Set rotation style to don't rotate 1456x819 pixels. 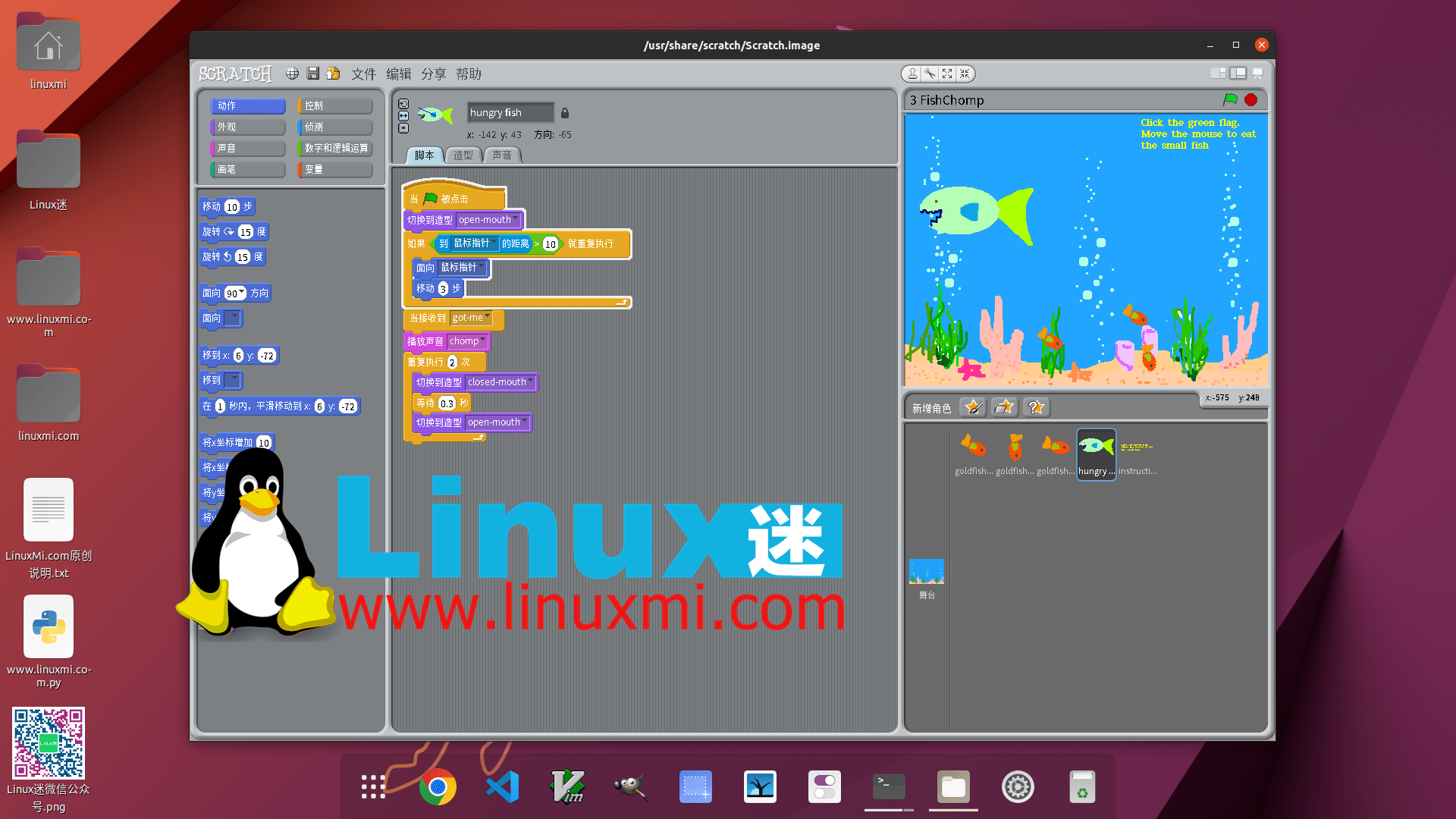click(403, 129)
